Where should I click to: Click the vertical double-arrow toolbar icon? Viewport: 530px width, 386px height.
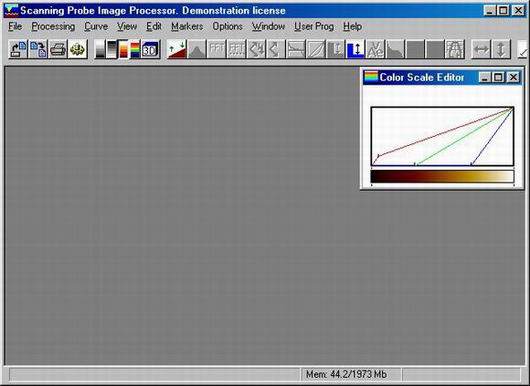coord(501,49)
